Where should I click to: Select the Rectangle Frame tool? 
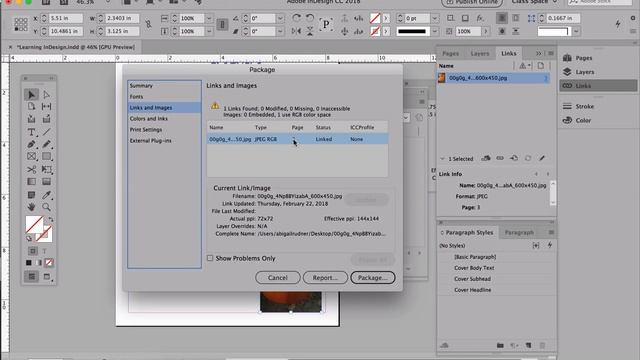pyautogui.click(x=31, y=156)
